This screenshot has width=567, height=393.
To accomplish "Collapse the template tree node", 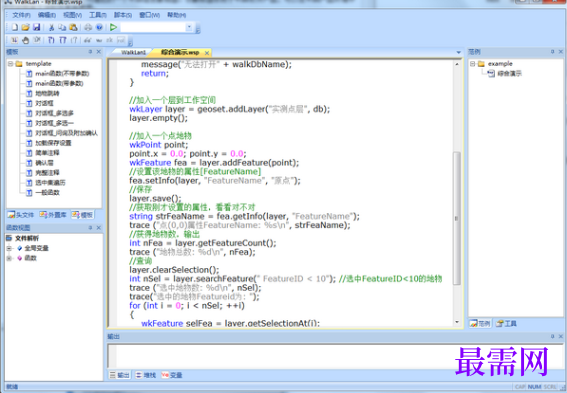I will click(10, 64).
